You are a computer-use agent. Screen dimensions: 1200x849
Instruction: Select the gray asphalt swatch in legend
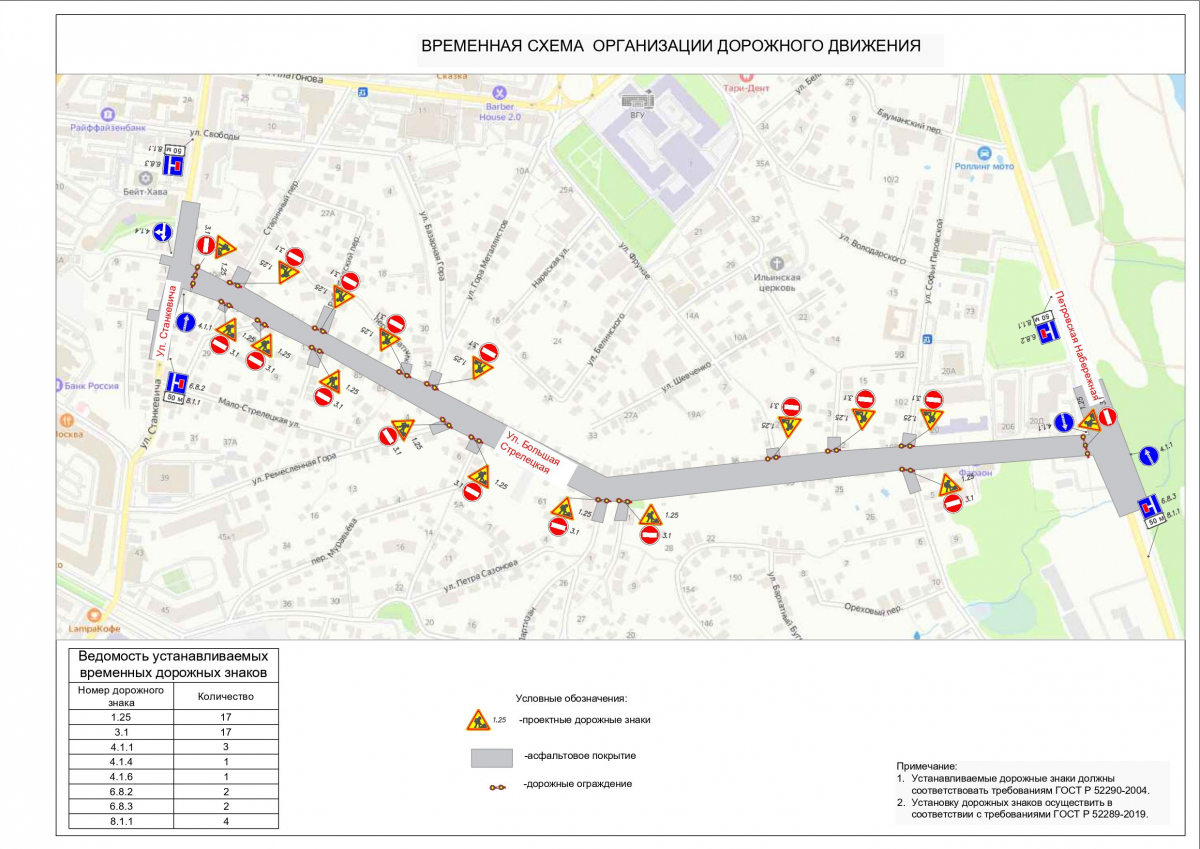tap(491, 757)
